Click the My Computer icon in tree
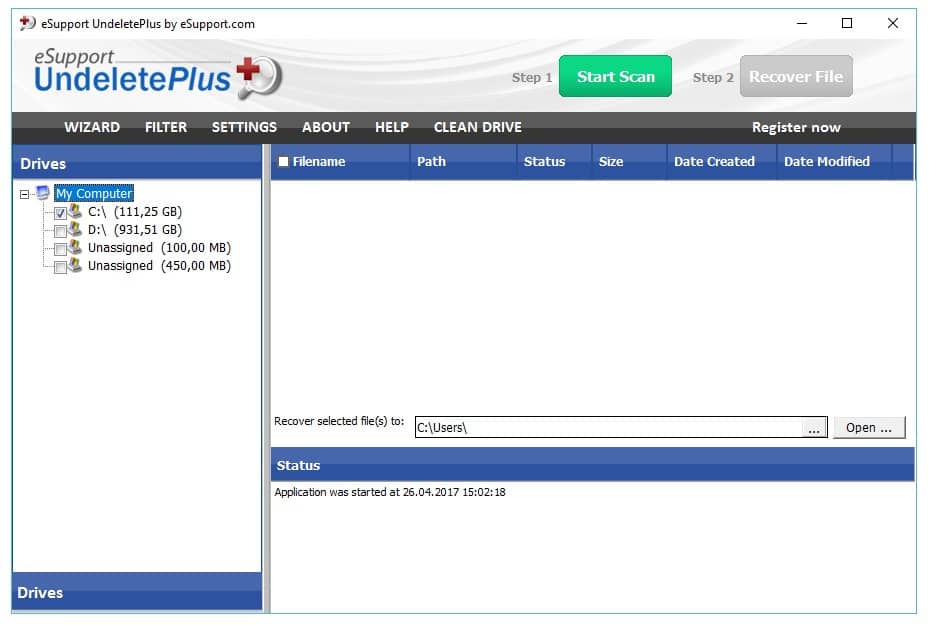This screenshot has width=943, height=632. tap(43, 194)
